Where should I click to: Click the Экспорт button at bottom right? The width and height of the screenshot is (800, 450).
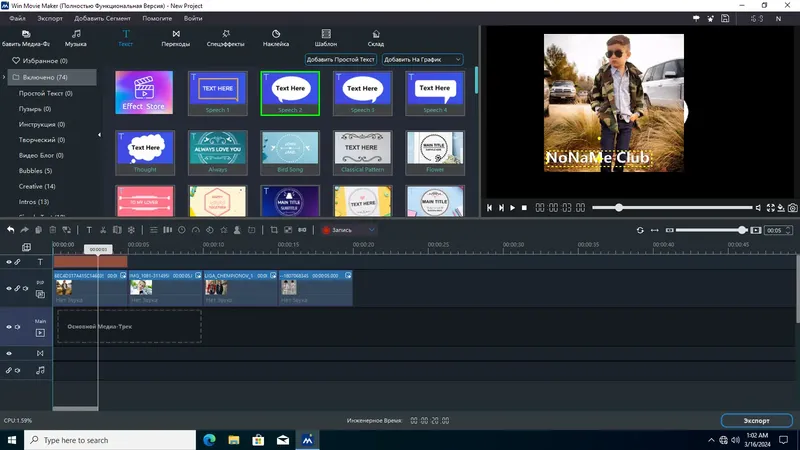click(x=757, y=420)
